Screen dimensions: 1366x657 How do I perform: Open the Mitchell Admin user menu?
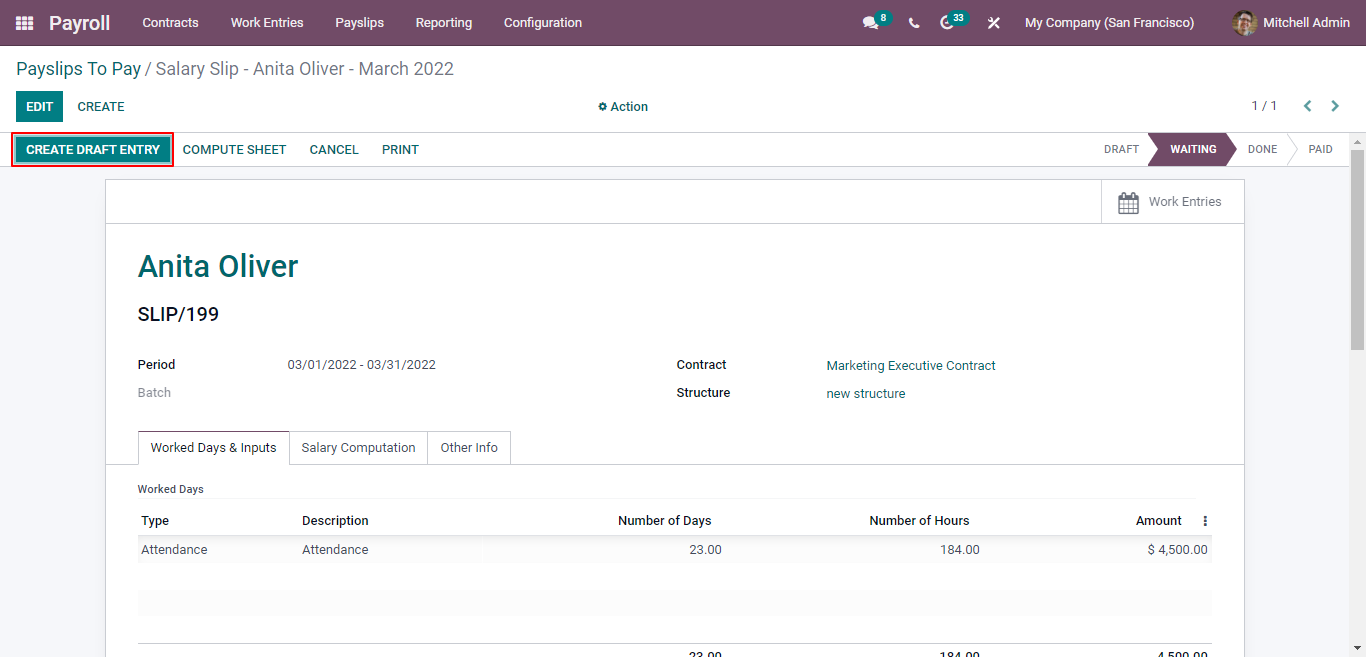point(1291,23)
